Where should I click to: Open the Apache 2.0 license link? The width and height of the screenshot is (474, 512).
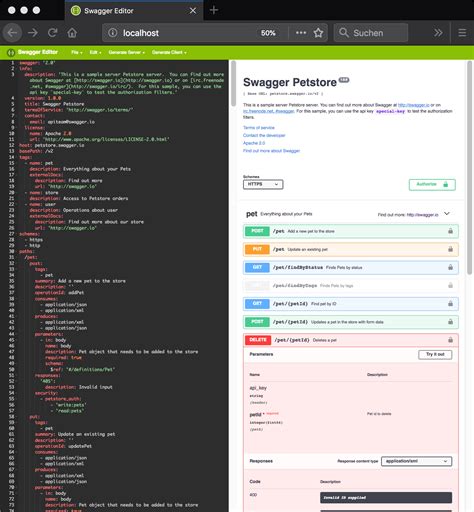pos(254,143)
